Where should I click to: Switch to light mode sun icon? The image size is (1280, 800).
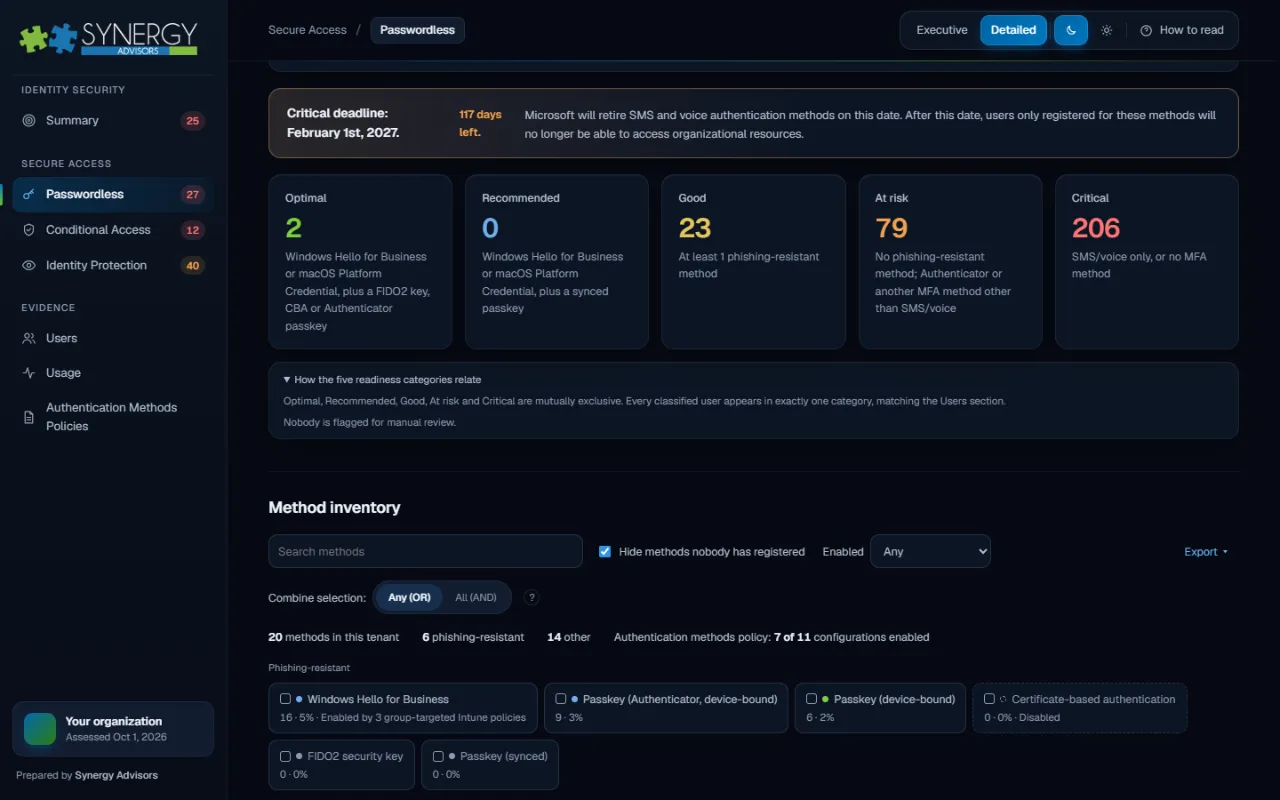pyautogui.click(x=1106, y=30)
